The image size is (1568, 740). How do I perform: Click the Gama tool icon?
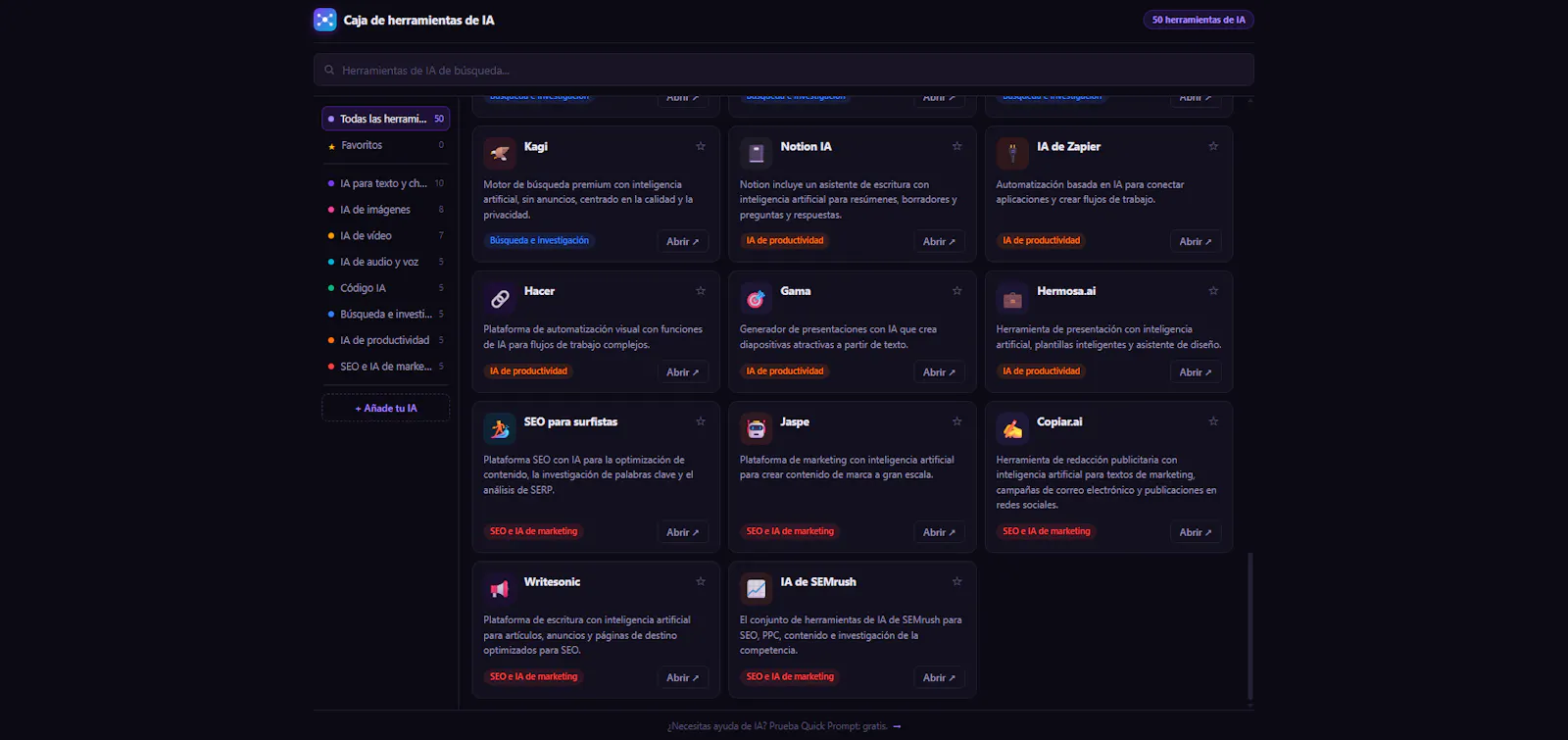point(757,298)
